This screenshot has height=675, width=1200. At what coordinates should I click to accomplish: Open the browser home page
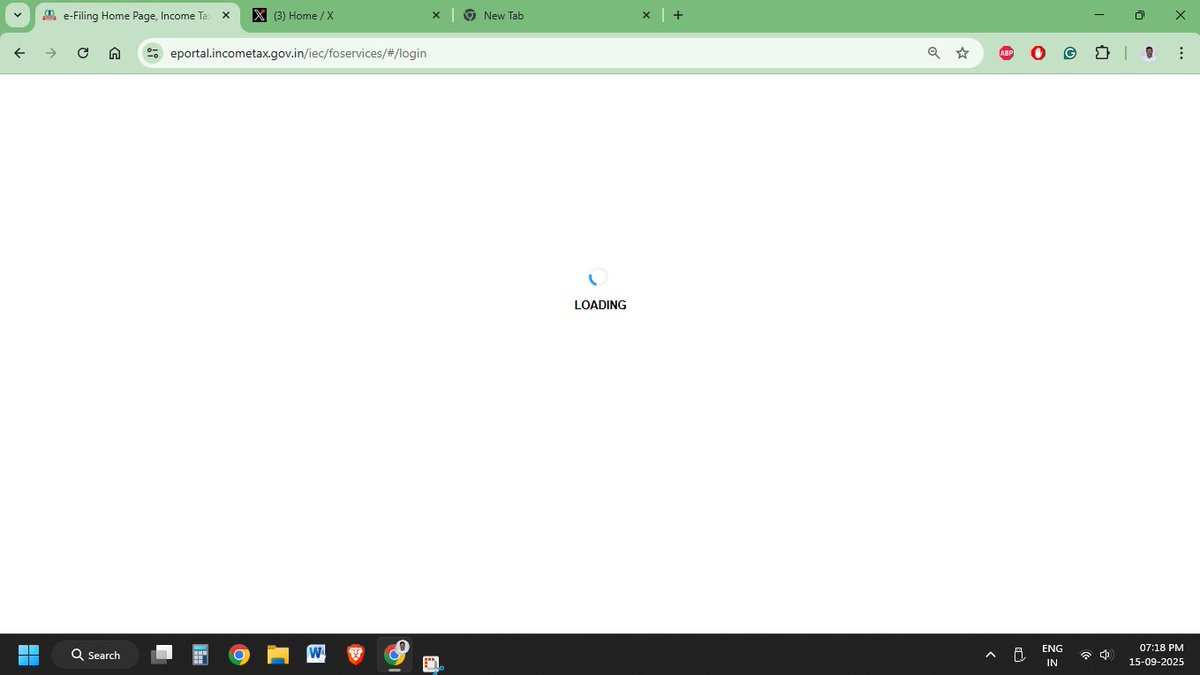point(115,53)
